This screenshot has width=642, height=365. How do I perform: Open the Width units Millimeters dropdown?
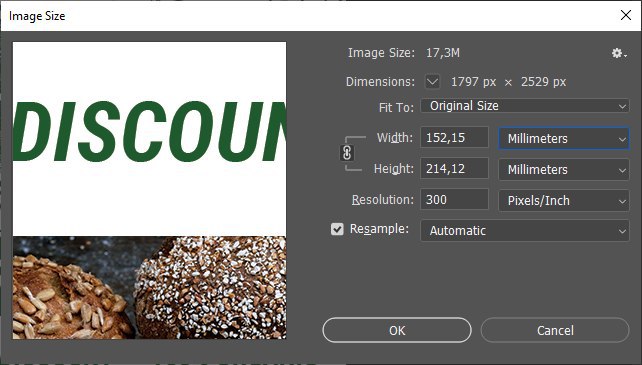564,138
